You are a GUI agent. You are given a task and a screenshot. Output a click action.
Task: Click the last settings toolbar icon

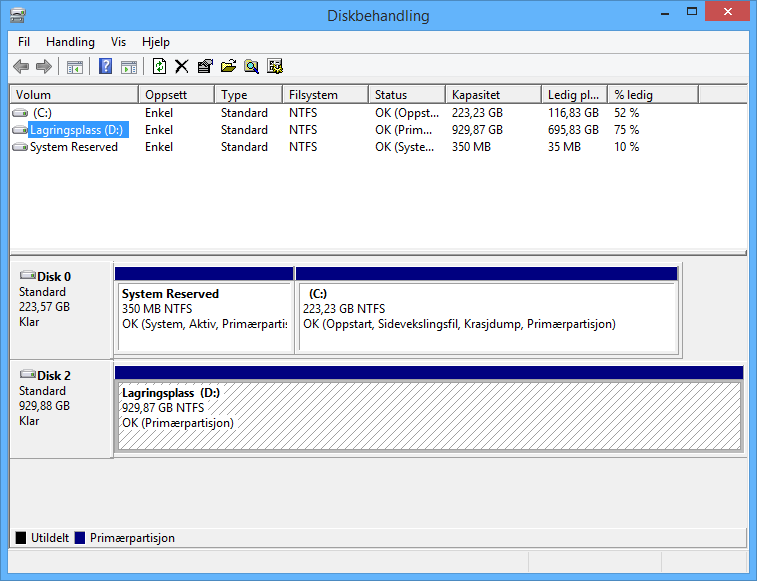[x=275, y=66]
